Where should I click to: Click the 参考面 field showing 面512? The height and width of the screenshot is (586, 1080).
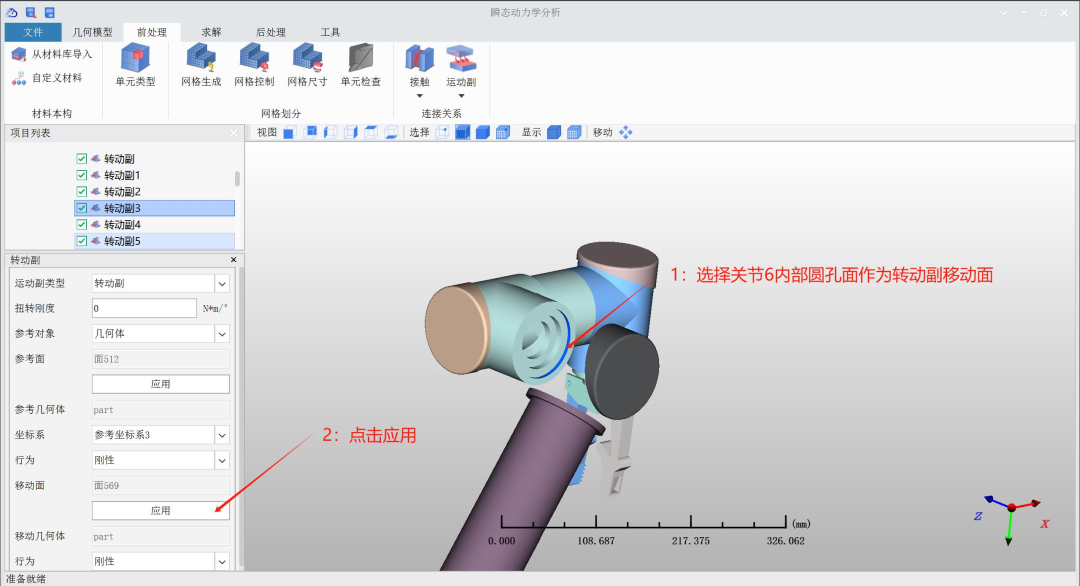(160, 359)
